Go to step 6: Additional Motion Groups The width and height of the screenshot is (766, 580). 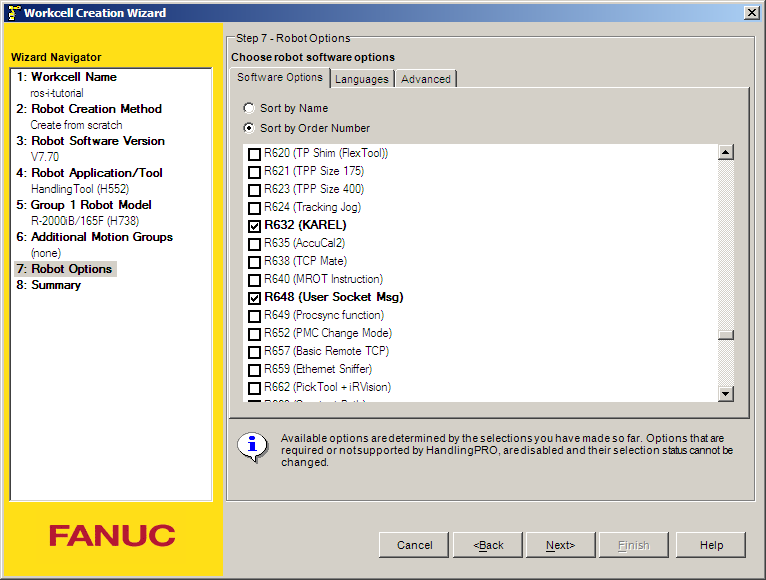[94, 236]
